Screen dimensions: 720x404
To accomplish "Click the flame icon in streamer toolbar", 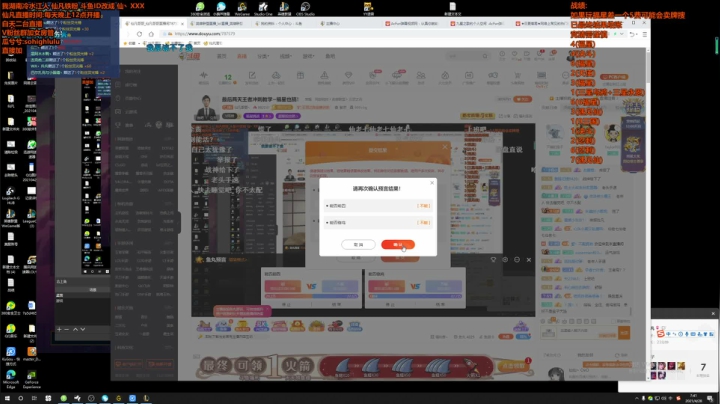I will (x=445, y=75).
